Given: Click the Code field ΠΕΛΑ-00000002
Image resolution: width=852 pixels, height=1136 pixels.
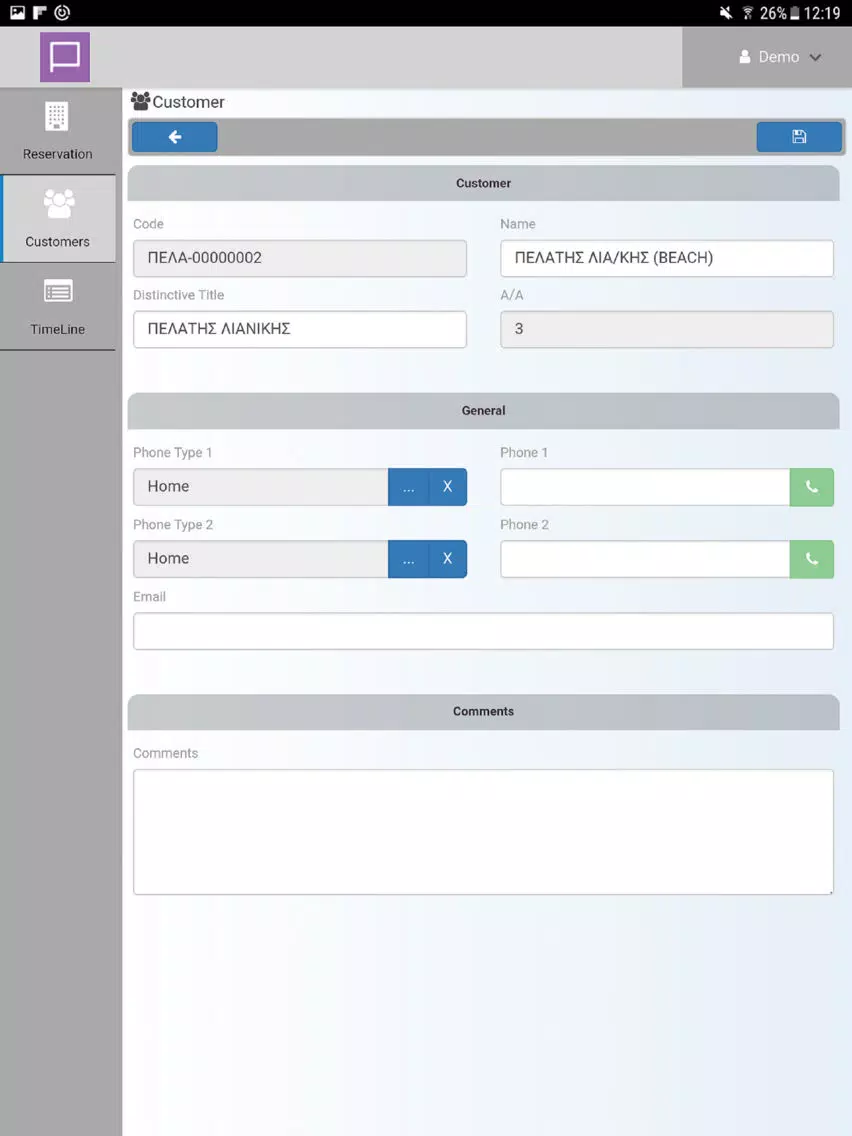Looking at the screenshot, I should (x=300, y=258).
